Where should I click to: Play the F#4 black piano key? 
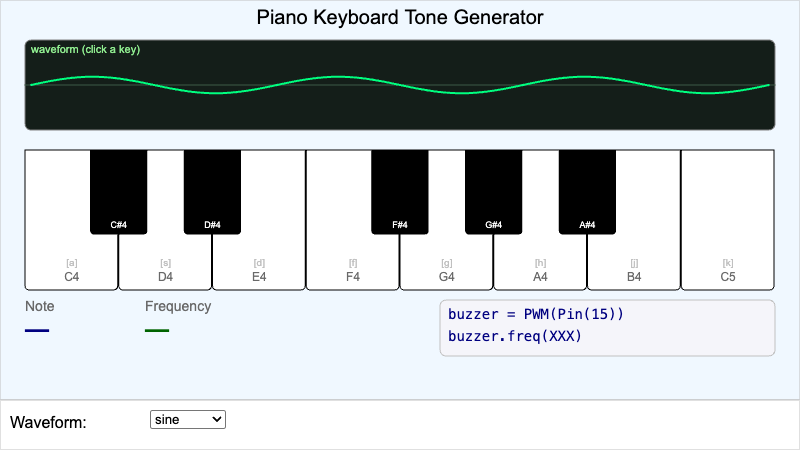400,192
